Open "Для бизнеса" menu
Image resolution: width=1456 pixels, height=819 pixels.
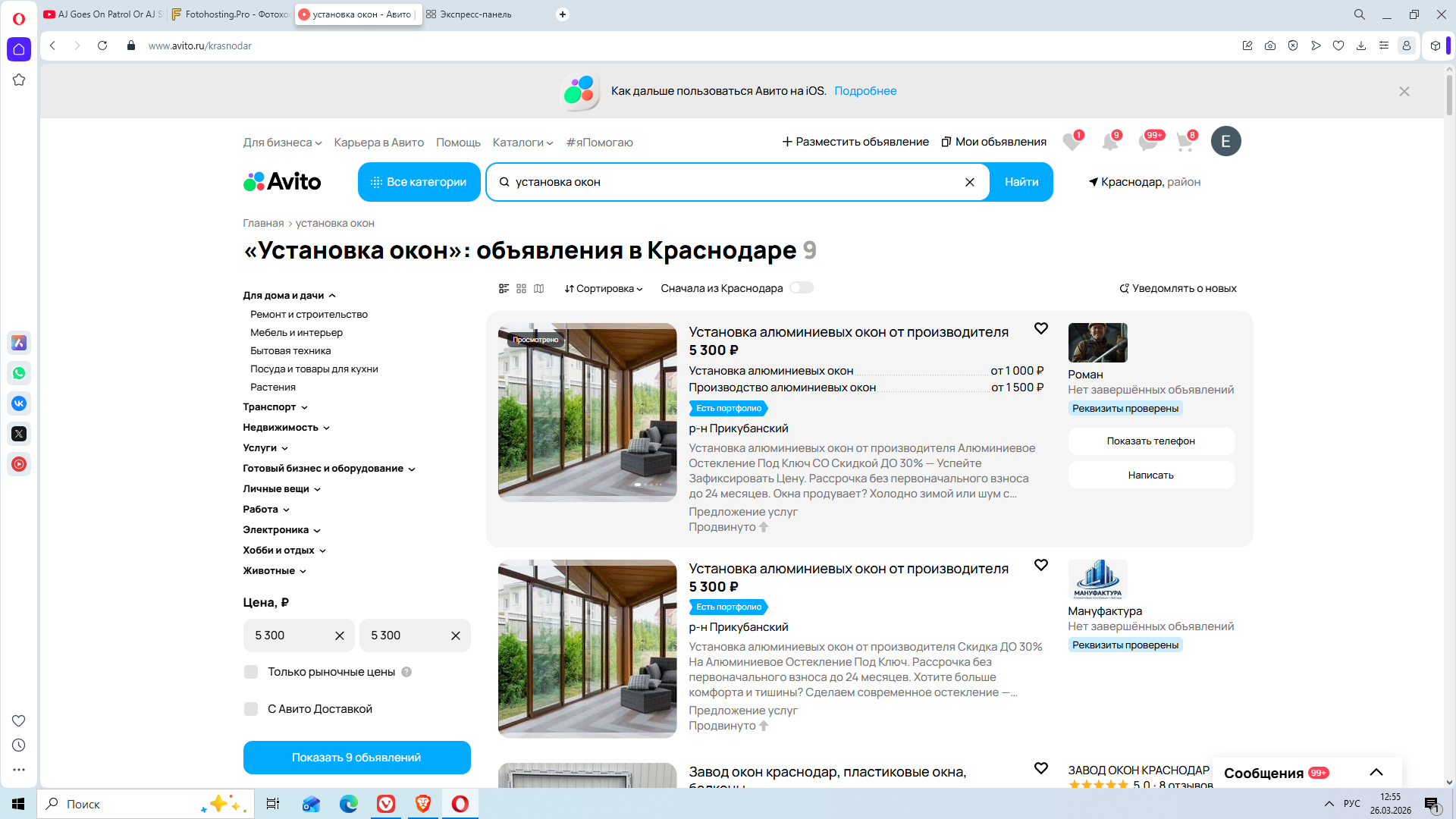281,143
